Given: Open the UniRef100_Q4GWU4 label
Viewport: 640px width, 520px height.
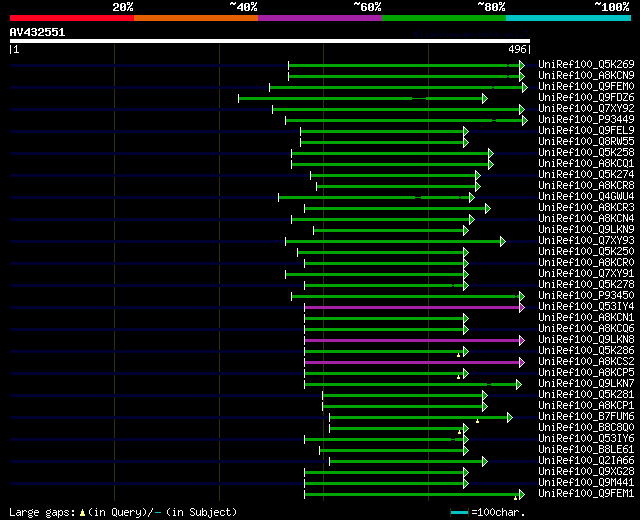Looking at the screenshot, I should pos(586,197).
